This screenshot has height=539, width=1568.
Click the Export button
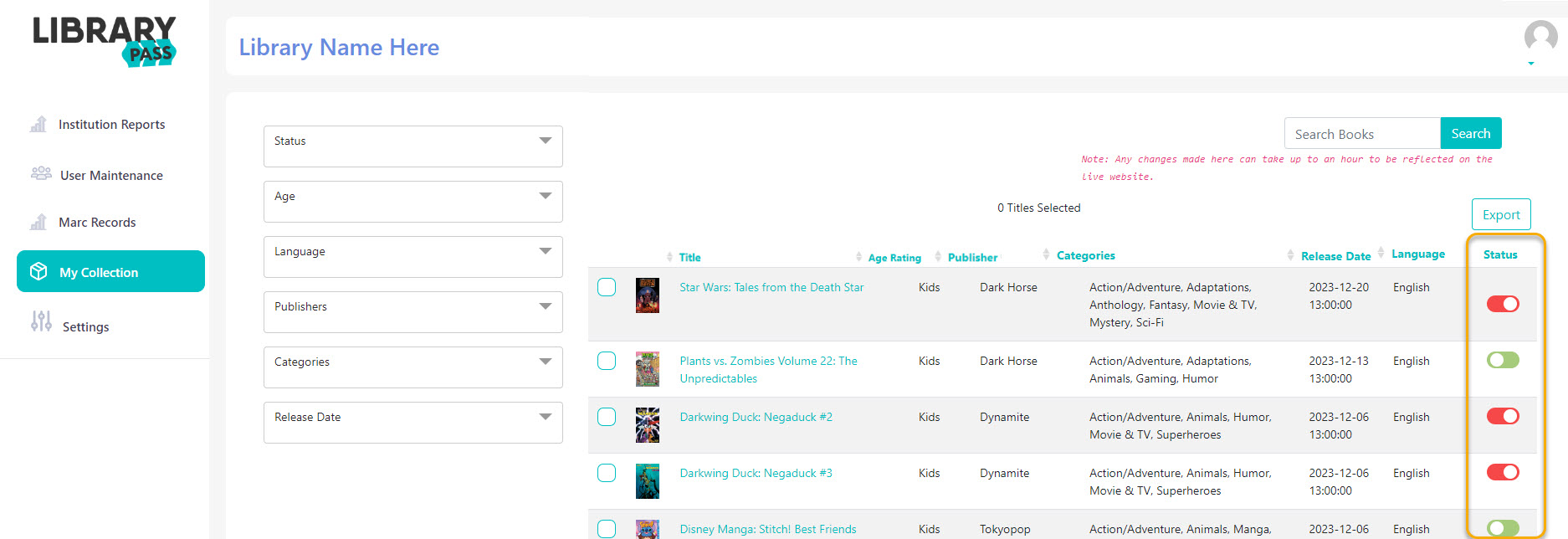tap(1501, 214)
